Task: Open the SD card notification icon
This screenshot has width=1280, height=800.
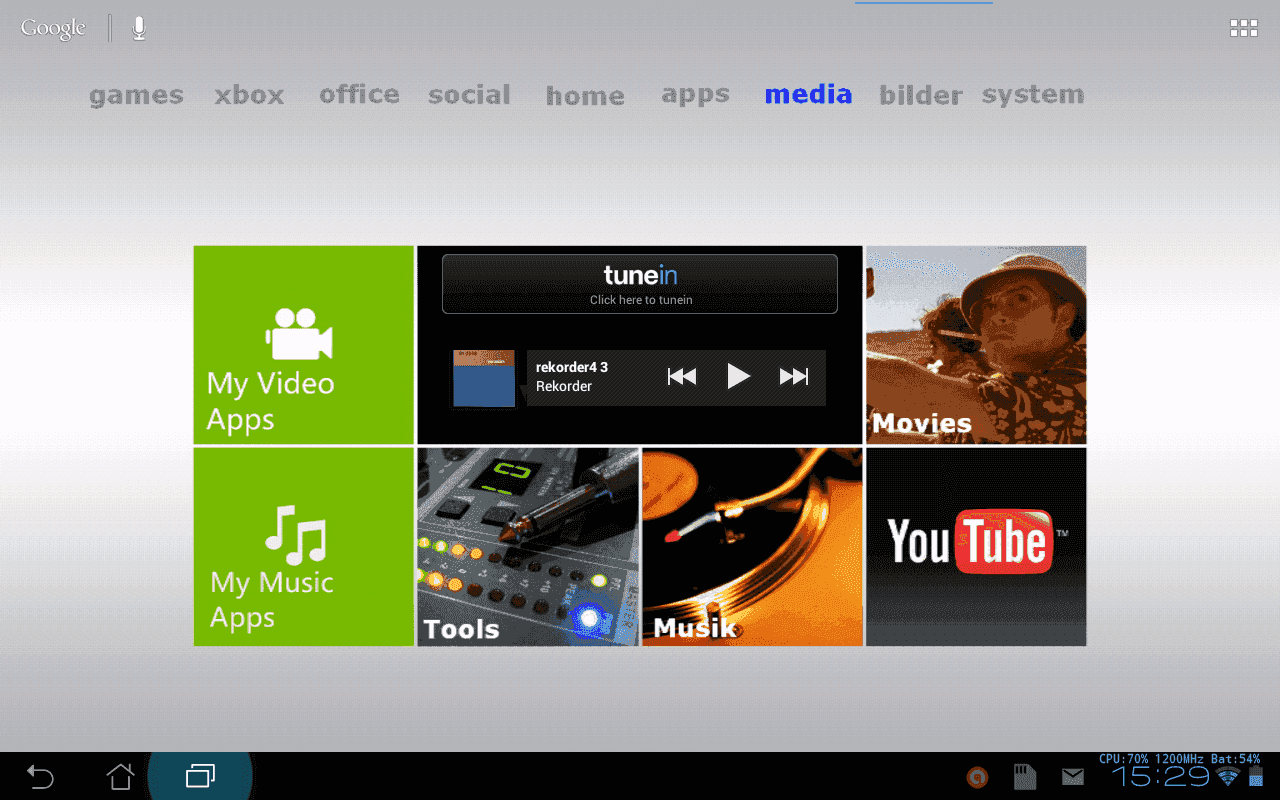Action: [x=1025, y=777]
